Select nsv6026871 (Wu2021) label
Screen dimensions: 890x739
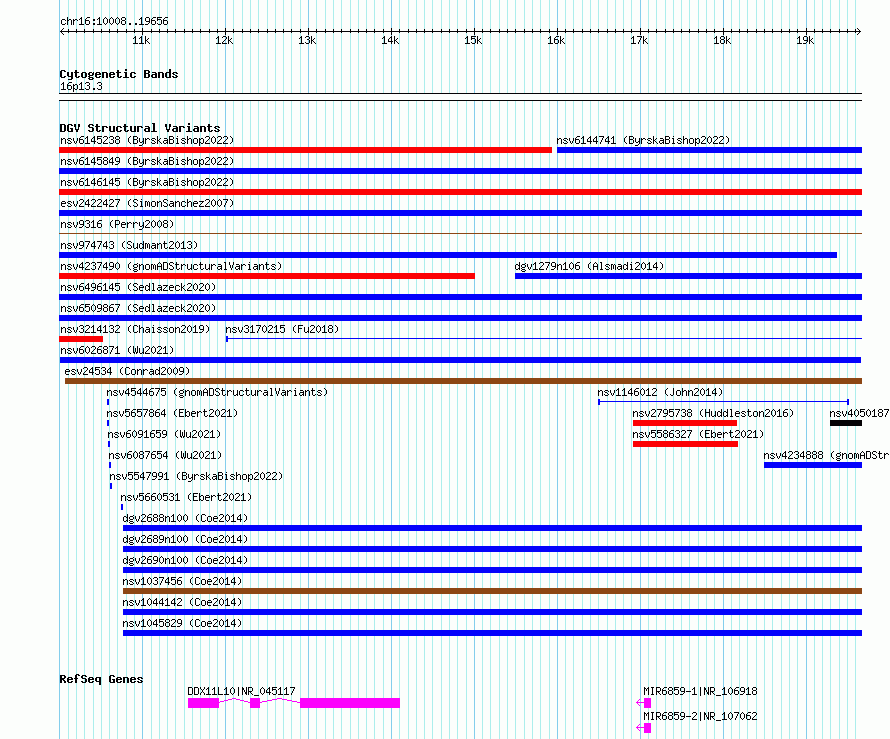tap(117, 350)
